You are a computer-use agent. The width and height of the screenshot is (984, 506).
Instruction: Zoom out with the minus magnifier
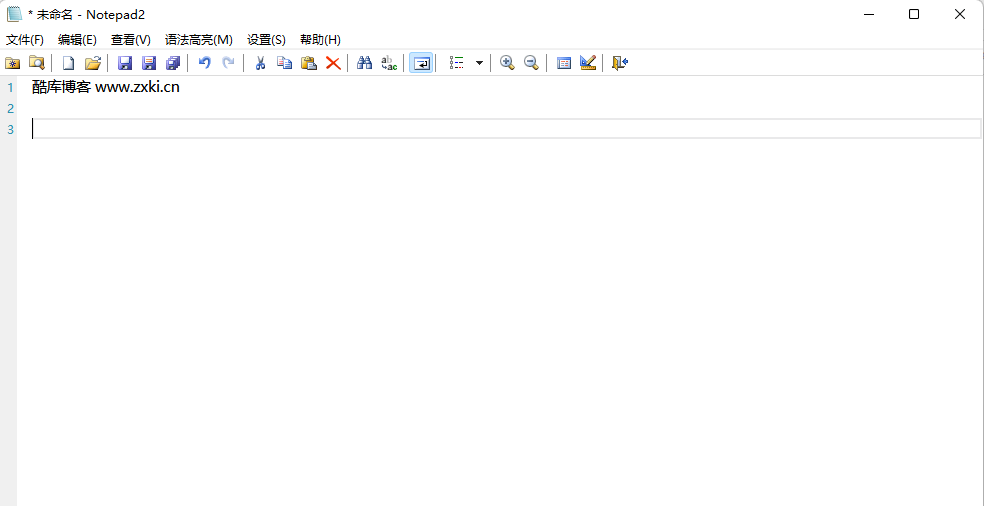point(532,63)
